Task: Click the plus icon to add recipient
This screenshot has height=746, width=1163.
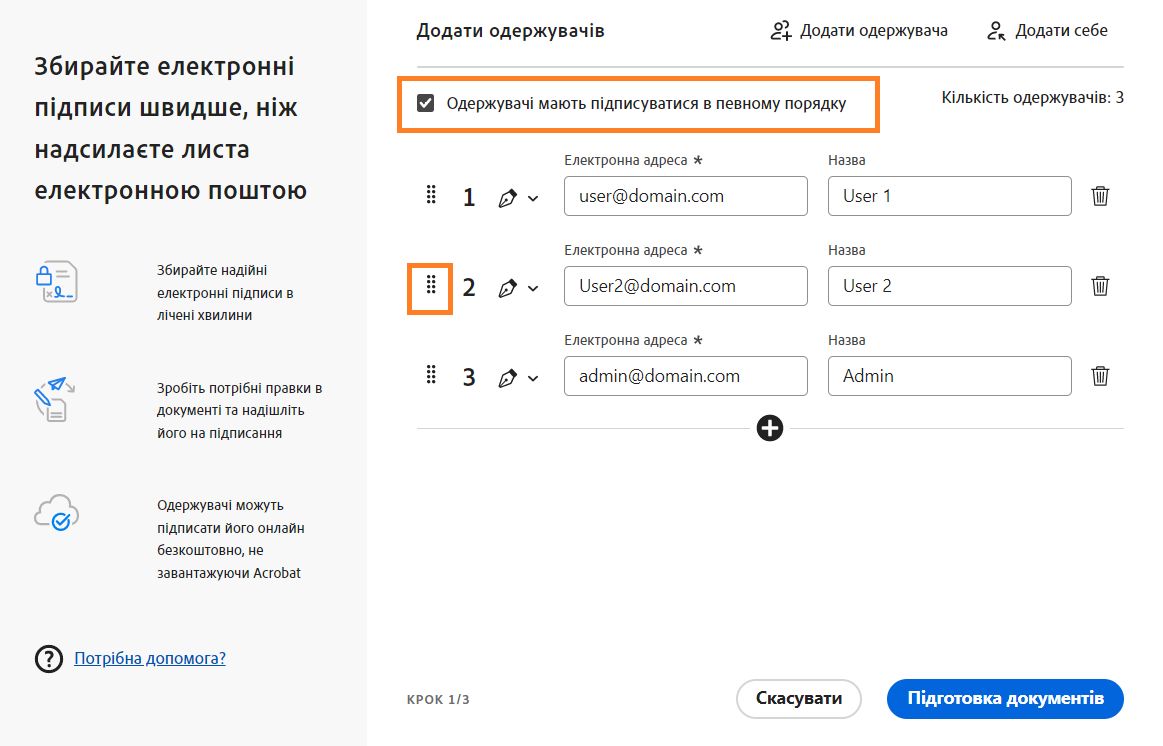Action: click(770, 428)
